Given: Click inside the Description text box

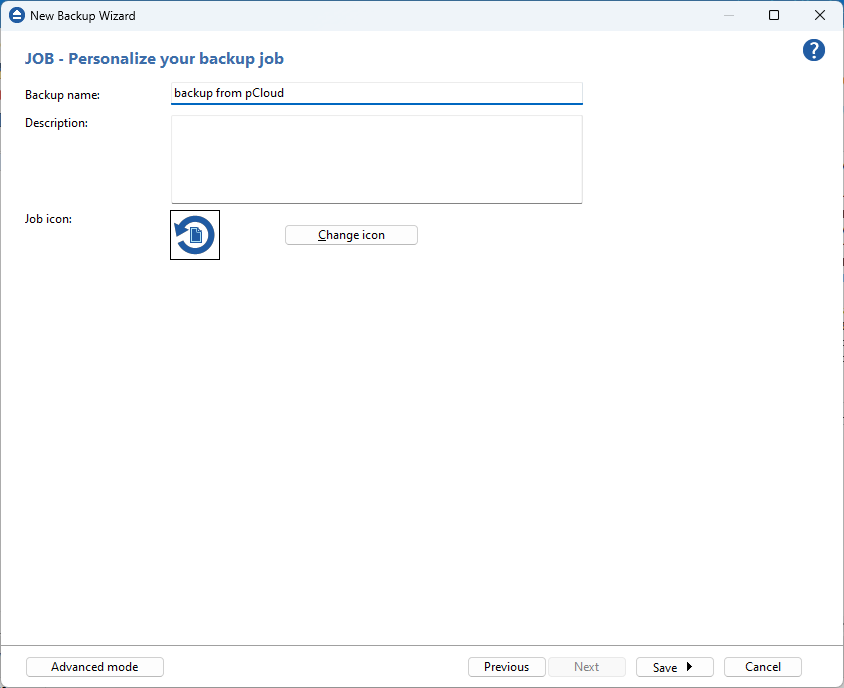Looking at the screenshot, I should (x=376, y=159).
